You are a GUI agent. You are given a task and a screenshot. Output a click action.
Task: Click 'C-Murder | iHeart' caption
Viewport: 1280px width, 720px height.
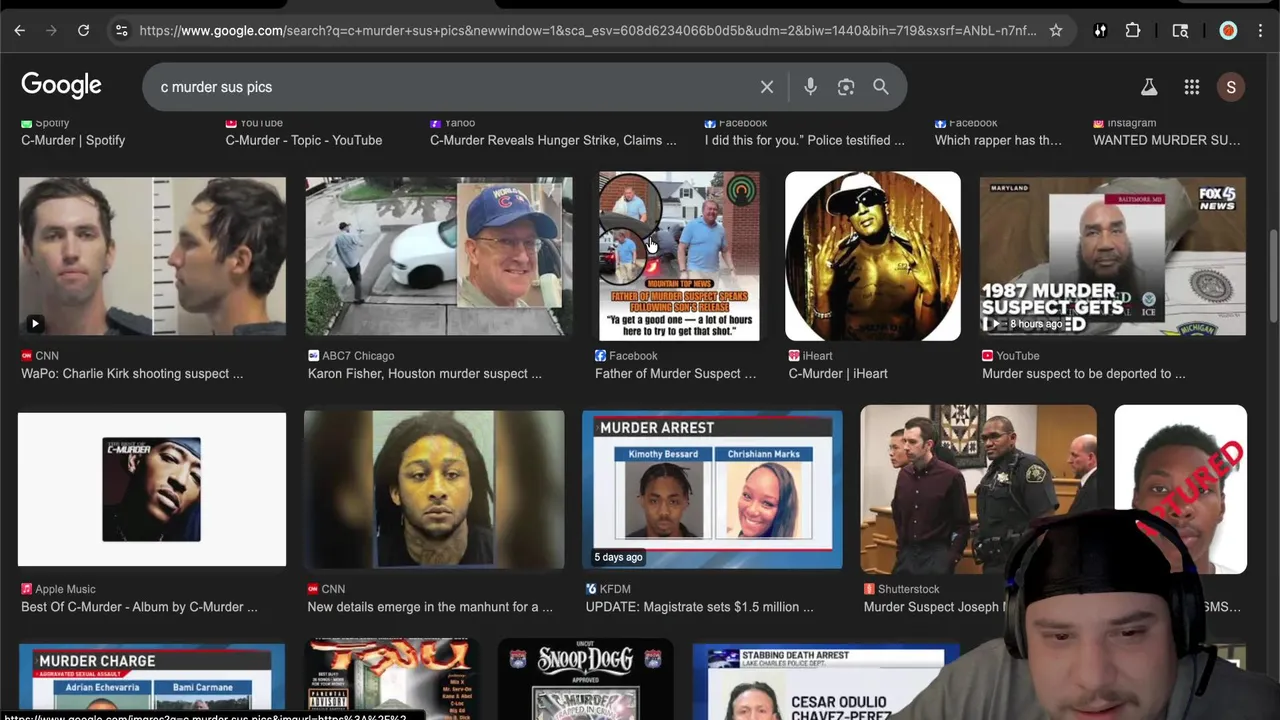click(x=838, y=373)
